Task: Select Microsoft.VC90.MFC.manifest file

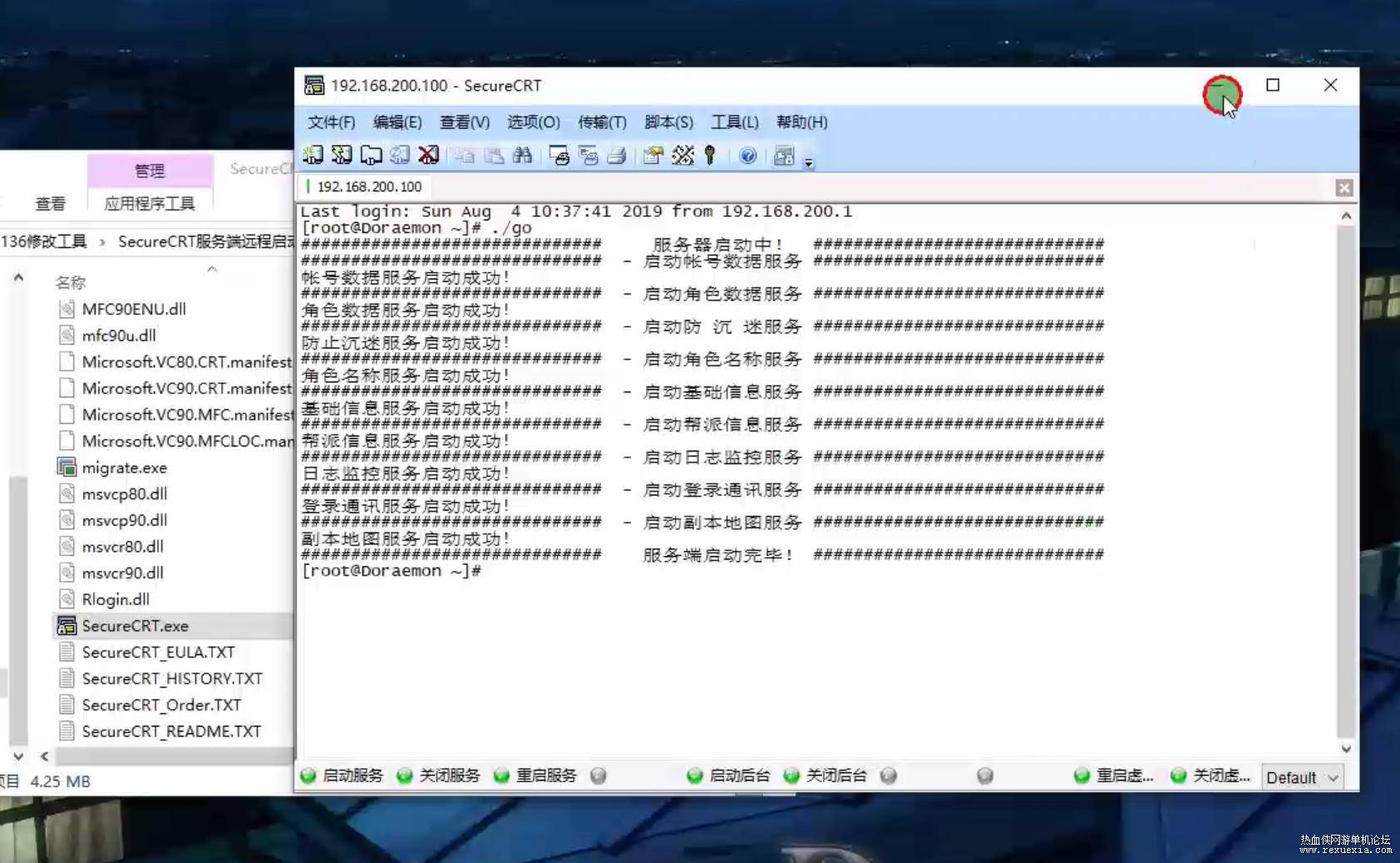Action: coord(175,415)
